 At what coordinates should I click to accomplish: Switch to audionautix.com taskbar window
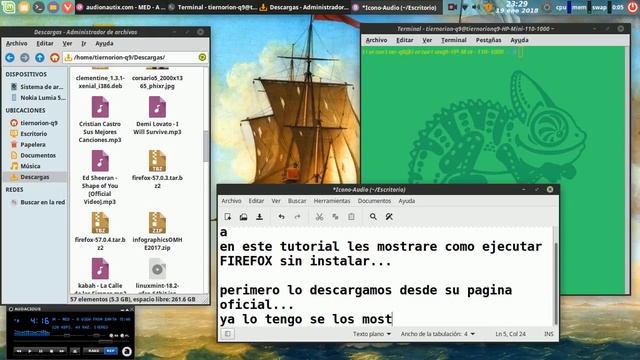click(121, 7)
